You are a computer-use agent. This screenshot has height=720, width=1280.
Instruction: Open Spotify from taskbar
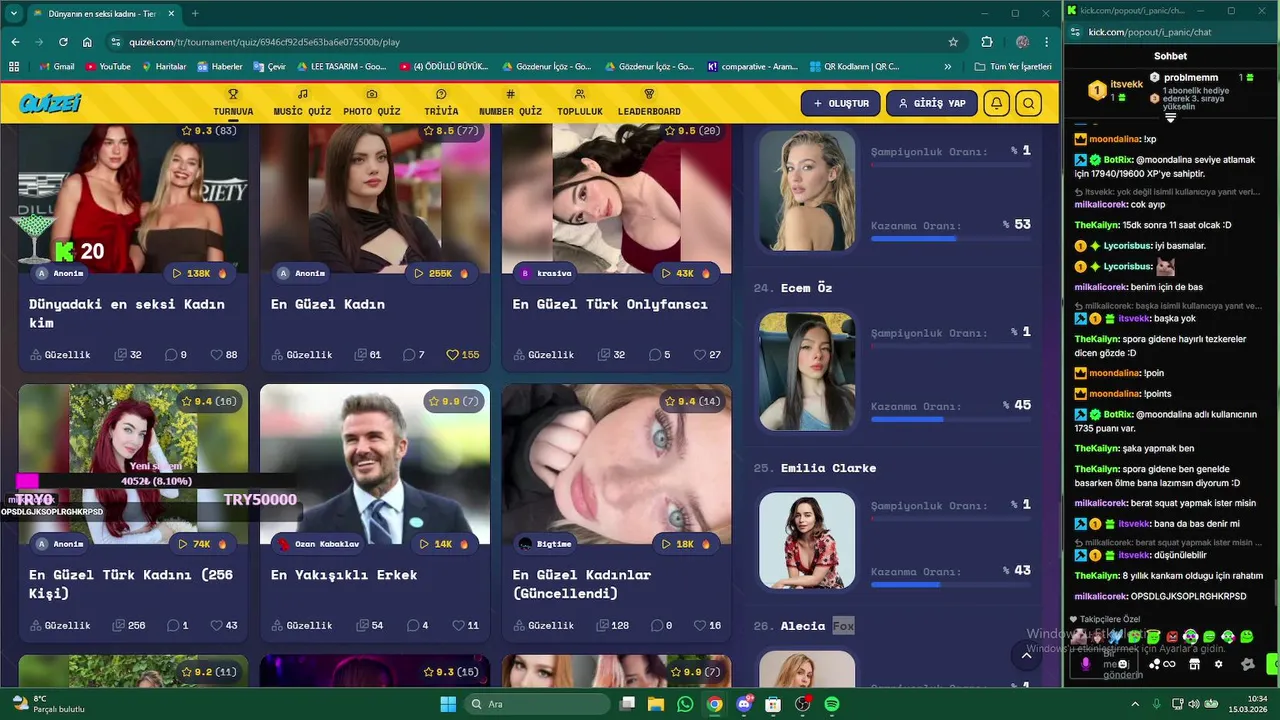coord(831,704)
